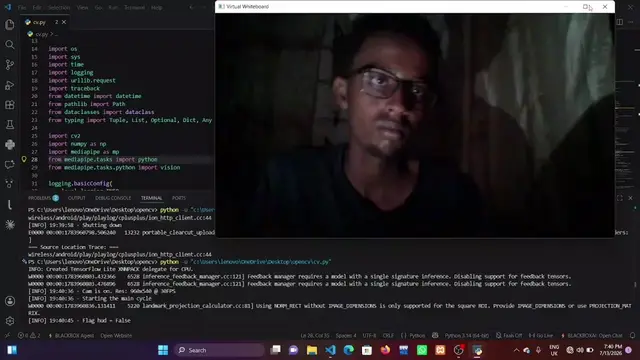
Task: Open Firefox from the taskbar
Action: 385,350
